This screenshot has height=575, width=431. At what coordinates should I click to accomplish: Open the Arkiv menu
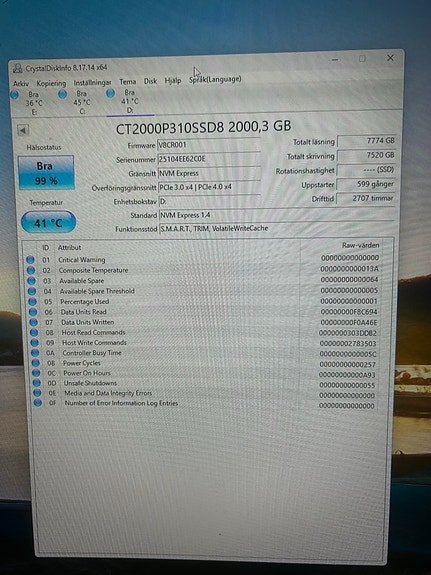[x=21, y=84]
